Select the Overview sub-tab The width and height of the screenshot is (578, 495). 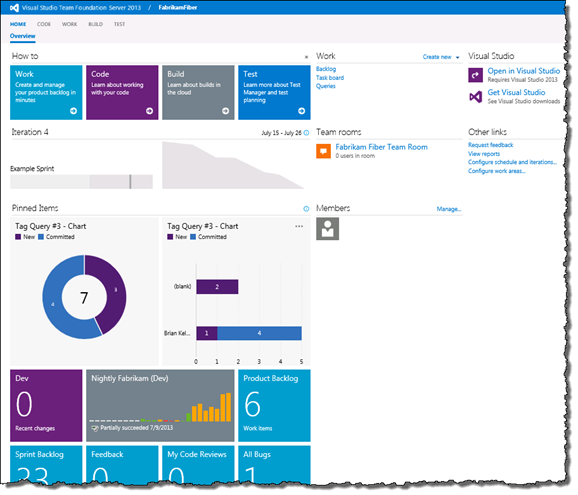22,36
